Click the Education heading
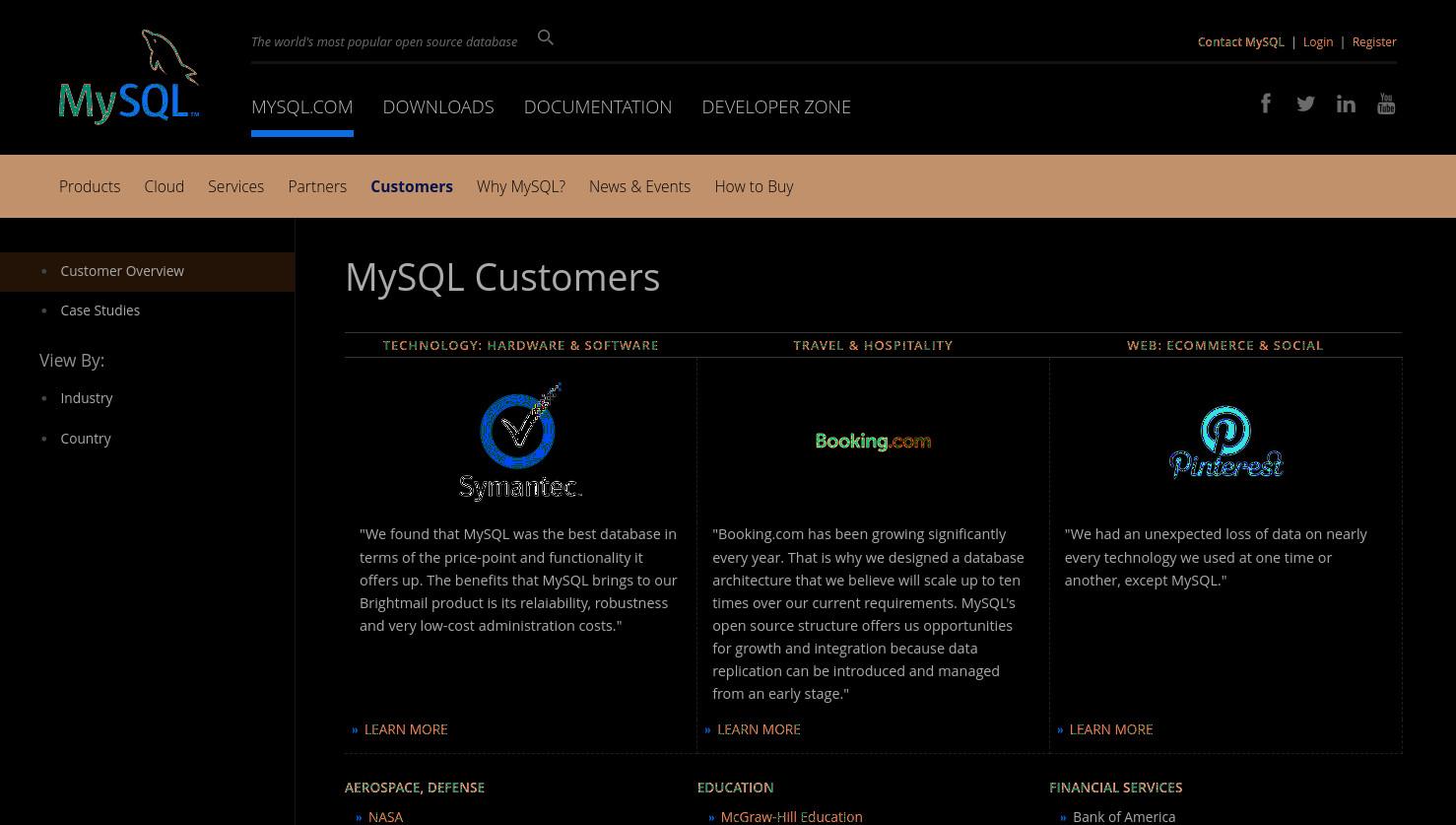 735,788
